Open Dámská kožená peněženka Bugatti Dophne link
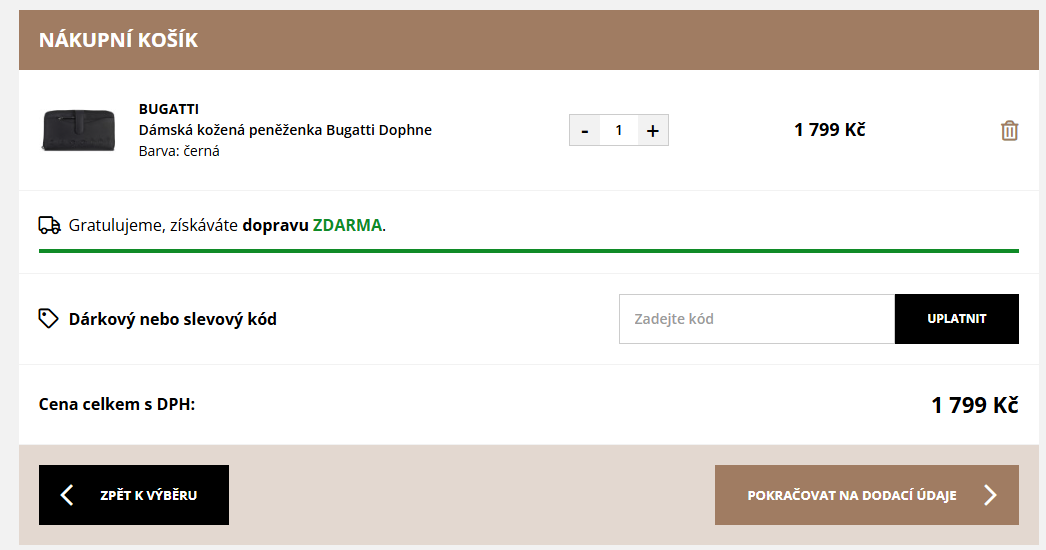1046x550 pixels. [285, 130]
